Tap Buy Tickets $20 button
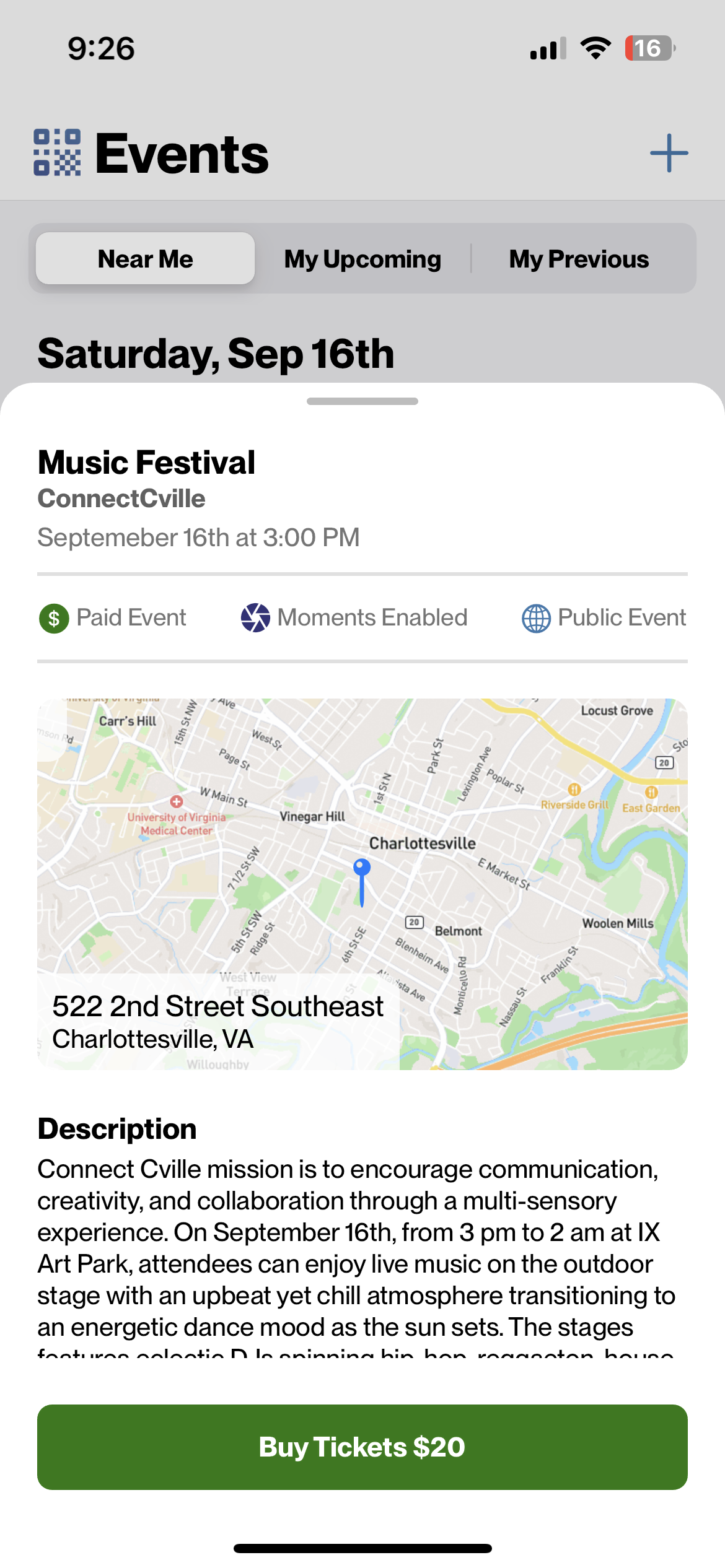The width and height of the screenshot is (725, 1568). tap(362, 1447)
